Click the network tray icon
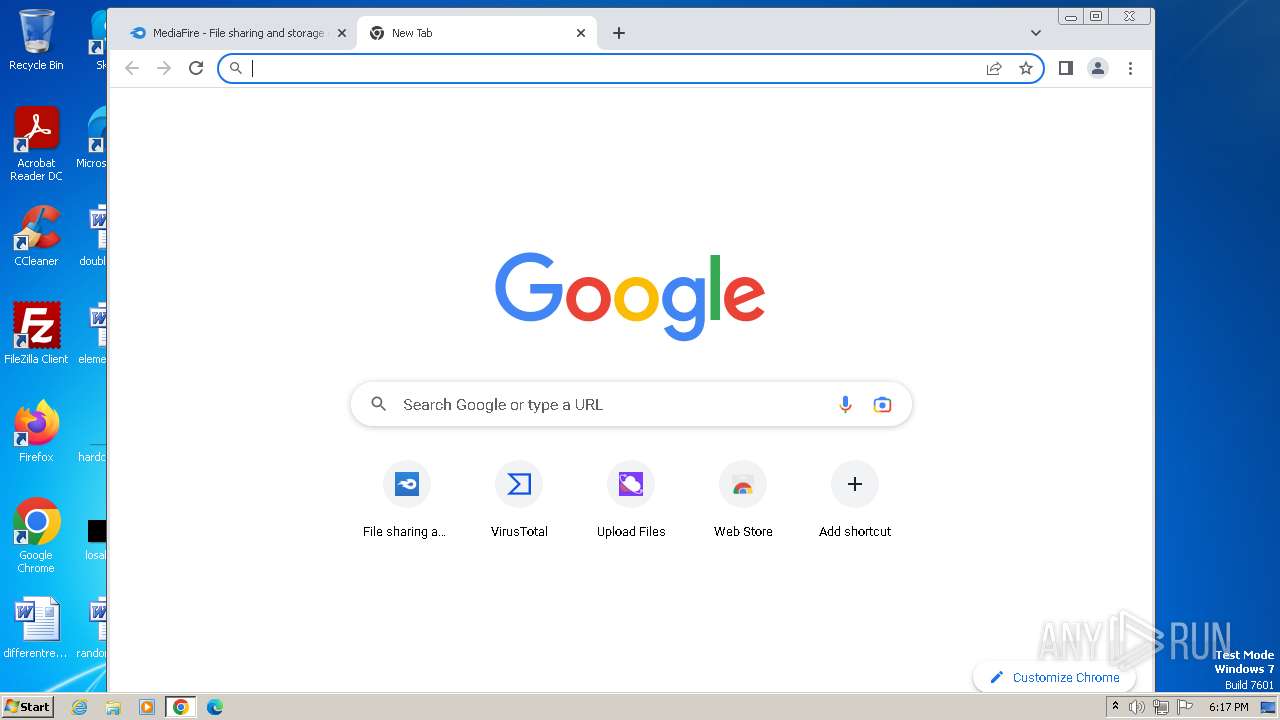Viewport: 1280px width, 720px height. (x=1160, y=707)
